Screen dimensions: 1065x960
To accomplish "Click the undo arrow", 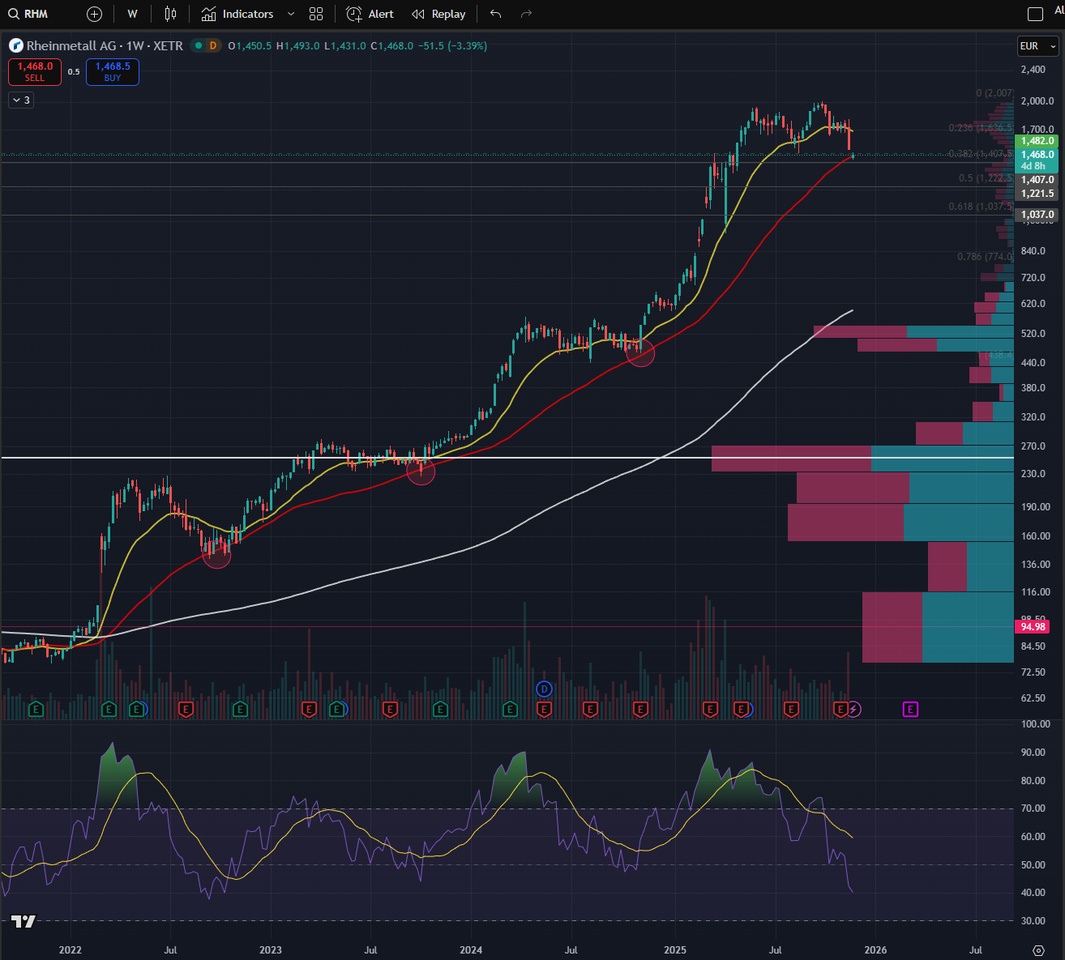I will tap(496, 14).
